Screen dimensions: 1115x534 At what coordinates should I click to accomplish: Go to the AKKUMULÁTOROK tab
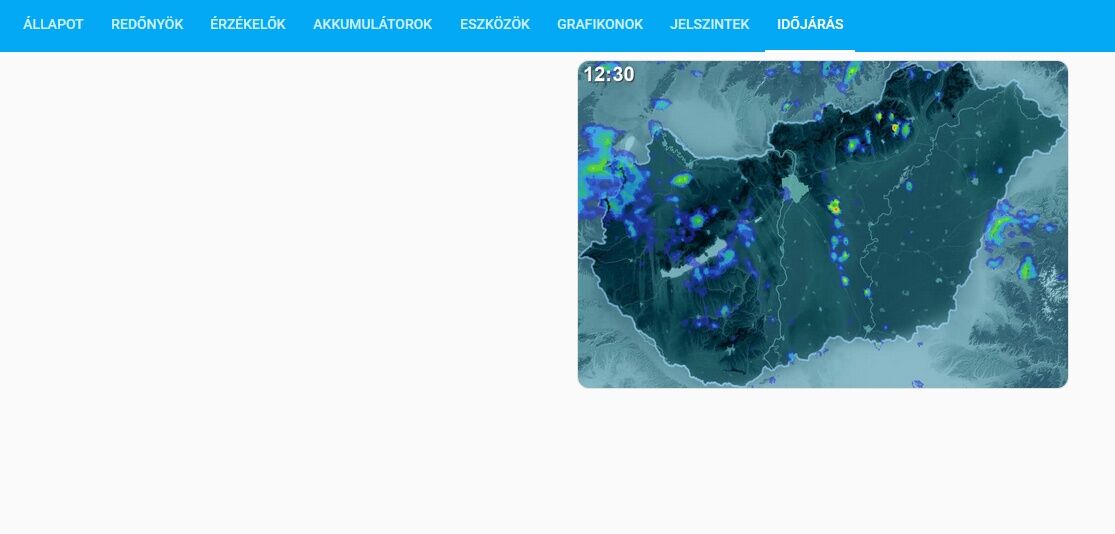(x=373, y=25)
